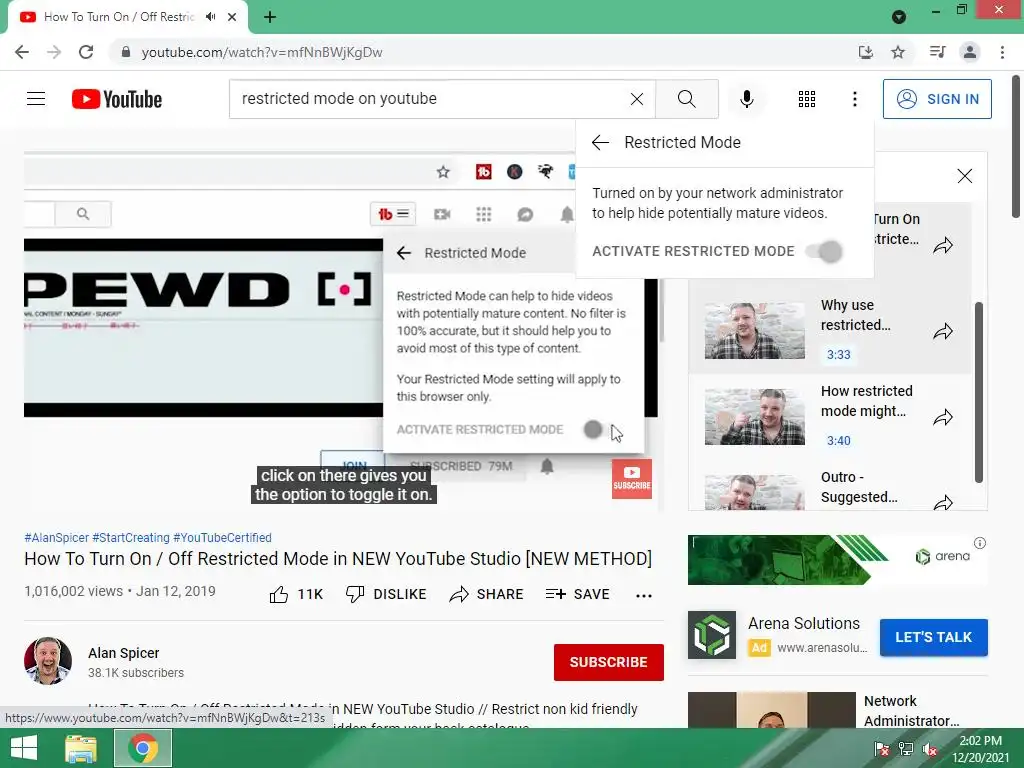Screen dimensions: 1024x768
Task: Click Chrome tab search dropdown arrow
Action: 899,17
